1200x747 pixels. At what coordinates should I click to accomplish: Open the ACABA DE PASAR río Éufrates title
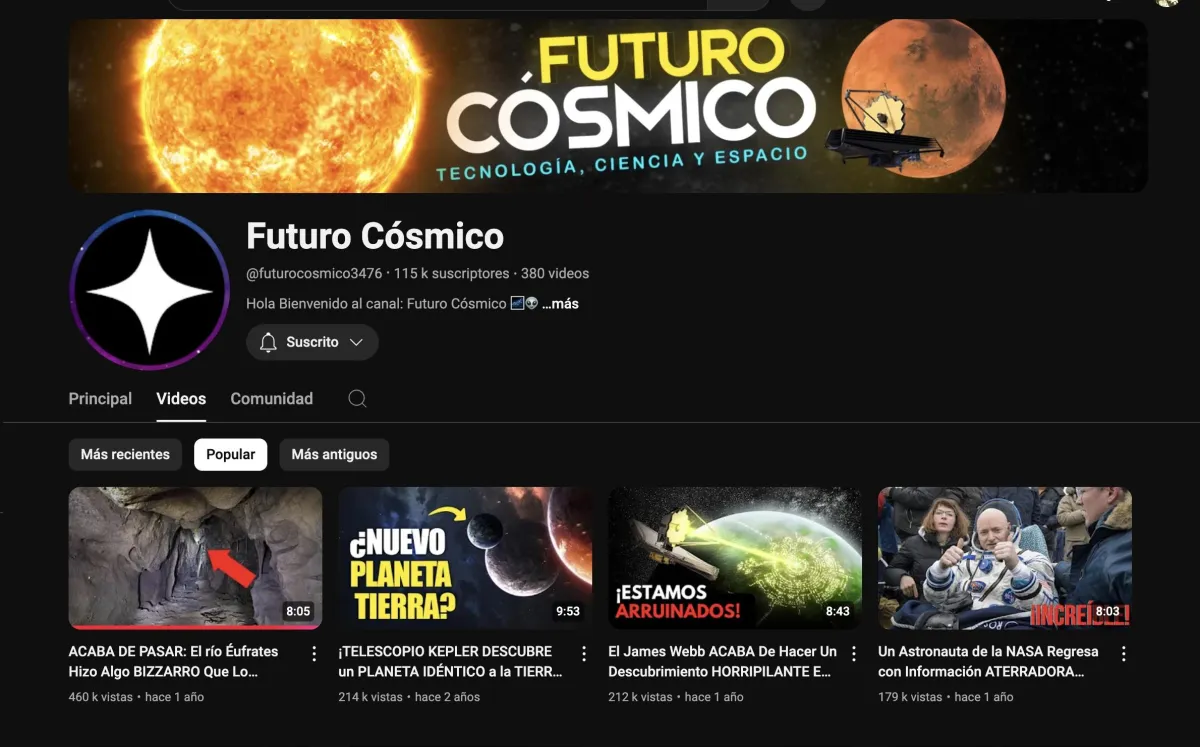coord(174,661)
